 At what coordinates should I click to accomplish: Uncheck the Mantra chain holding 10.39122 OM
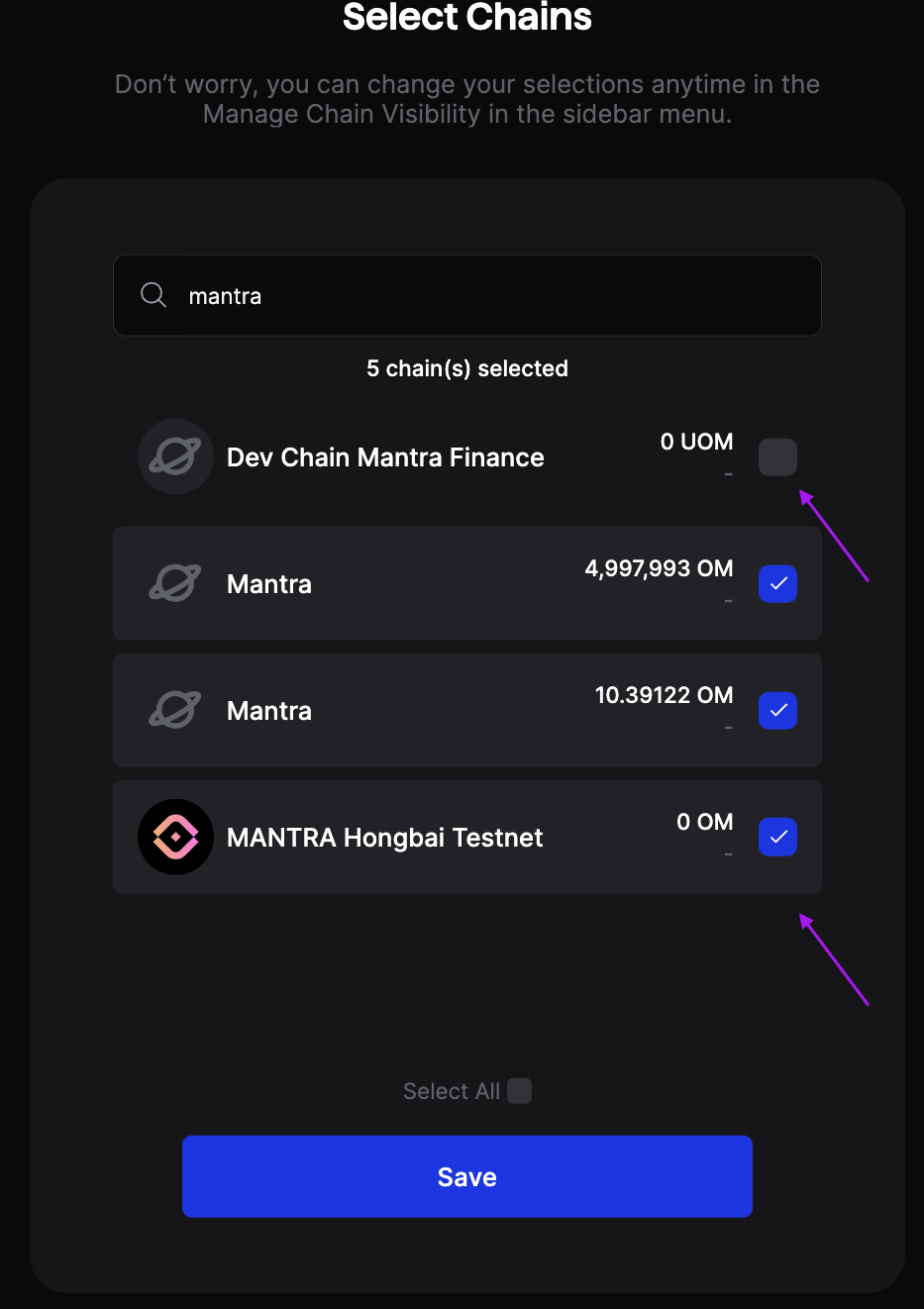pyautogui.click(x=777, y=710)
